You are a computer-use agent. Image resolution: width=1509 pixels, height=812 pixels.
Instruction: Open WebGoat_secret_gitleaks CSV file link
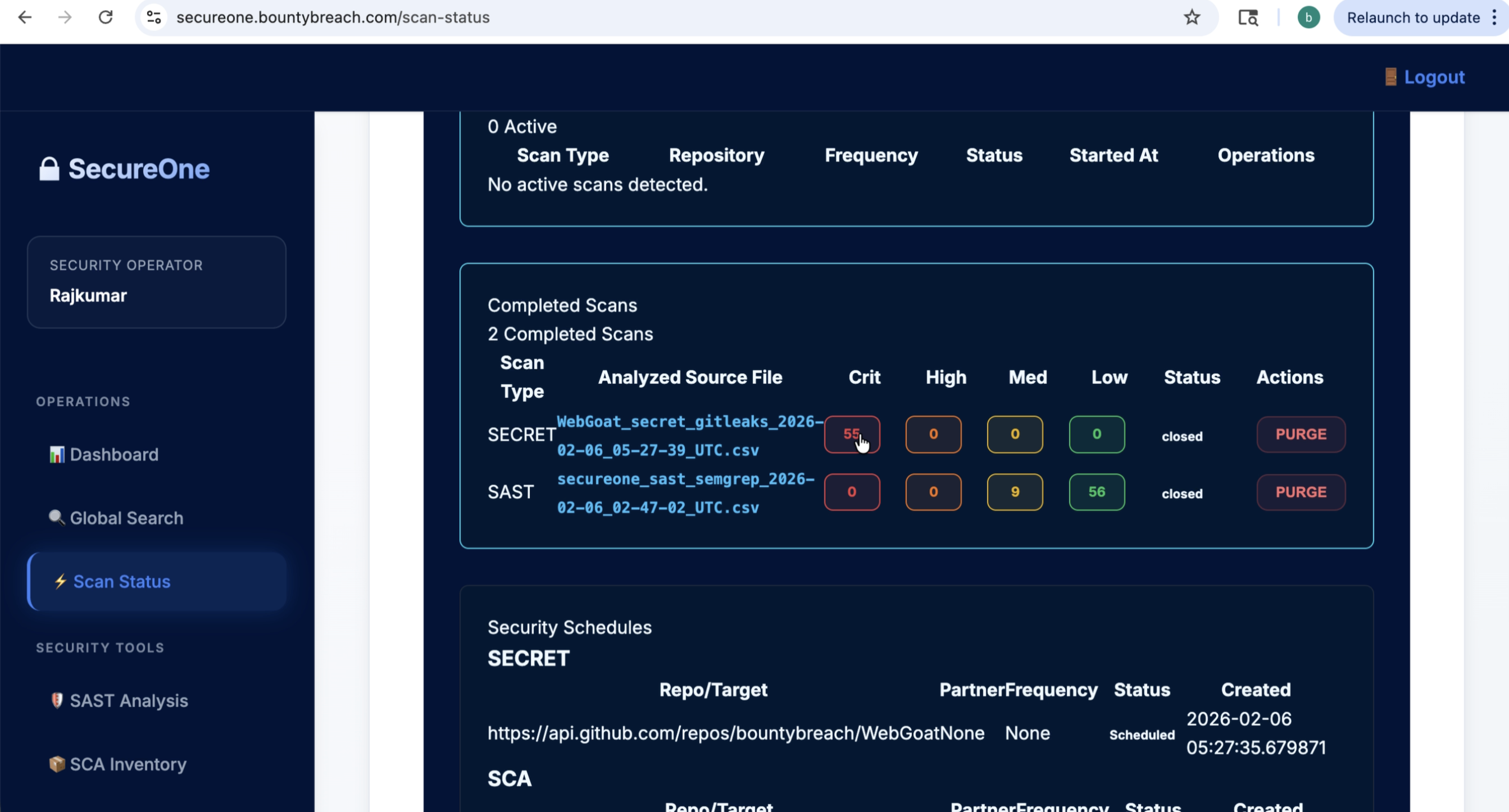689,436
